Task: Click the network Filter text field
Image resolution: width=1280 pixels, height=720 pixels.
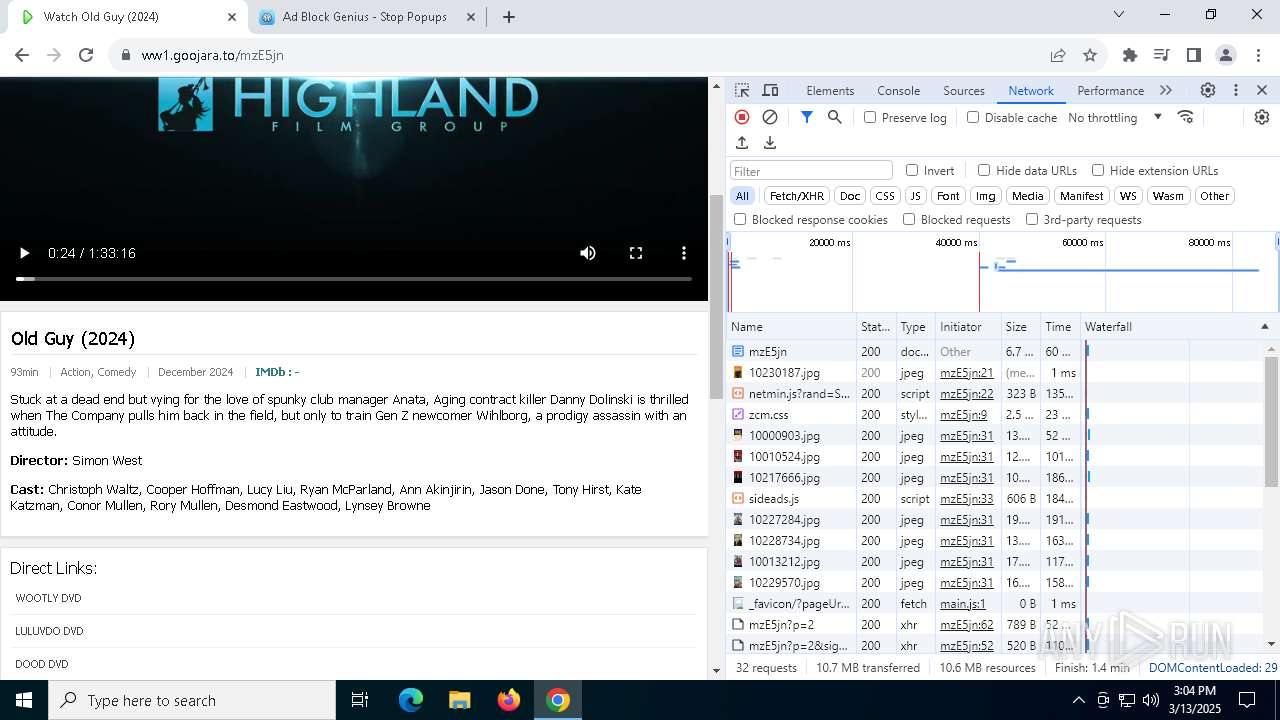Action: (811, 171)
